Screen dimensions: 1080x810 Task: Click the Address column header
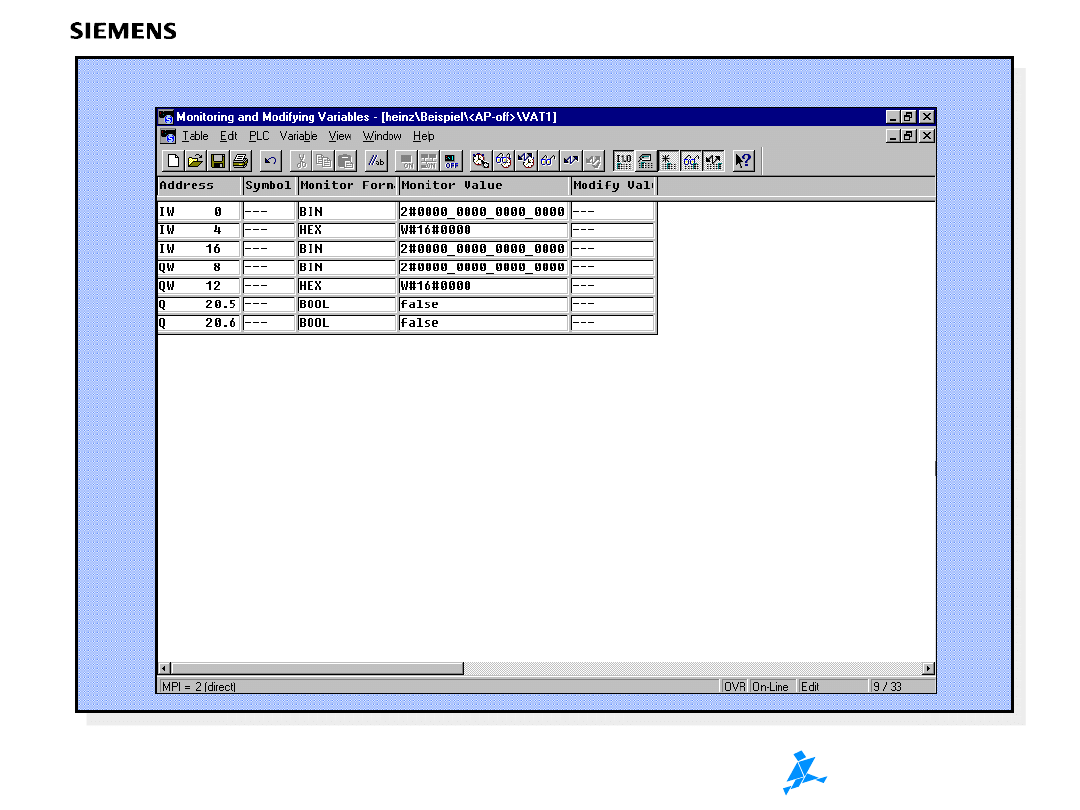tap(199, 186)
